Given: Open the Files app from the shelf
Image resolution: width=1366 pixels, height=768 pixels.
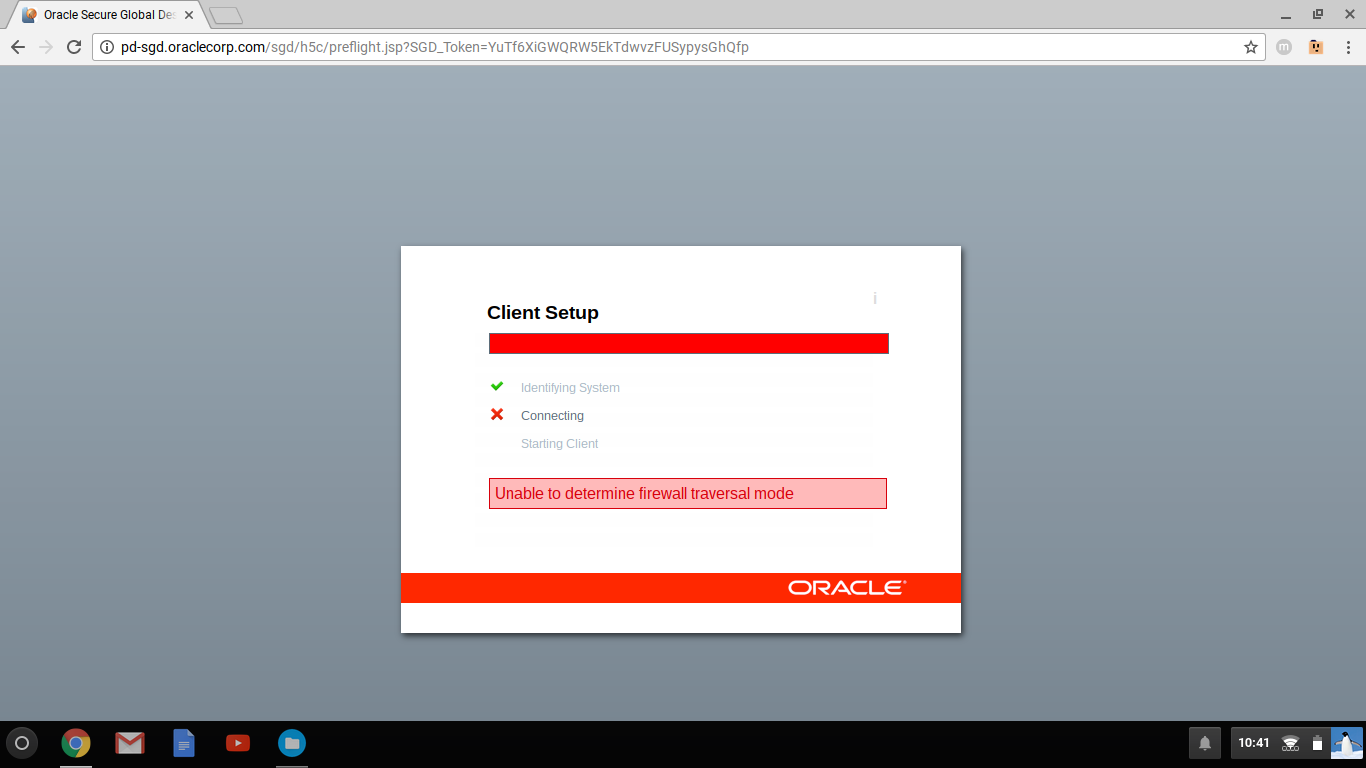Looking at the screenshot, I should (292, 743).
